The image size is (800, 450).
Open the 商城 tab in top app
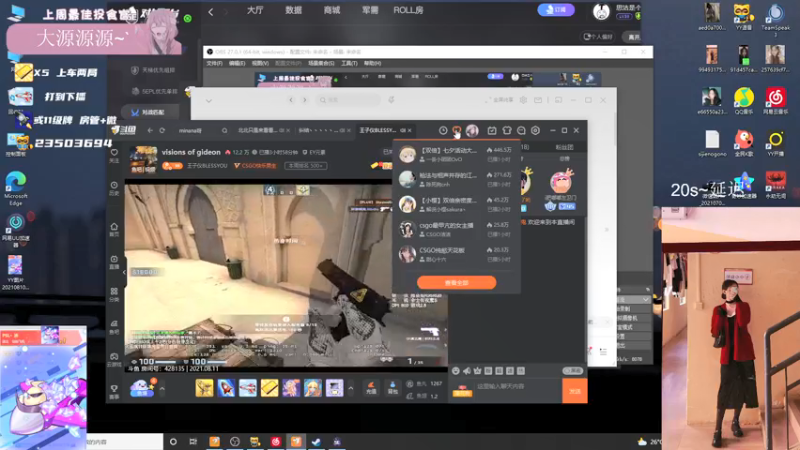332,10
